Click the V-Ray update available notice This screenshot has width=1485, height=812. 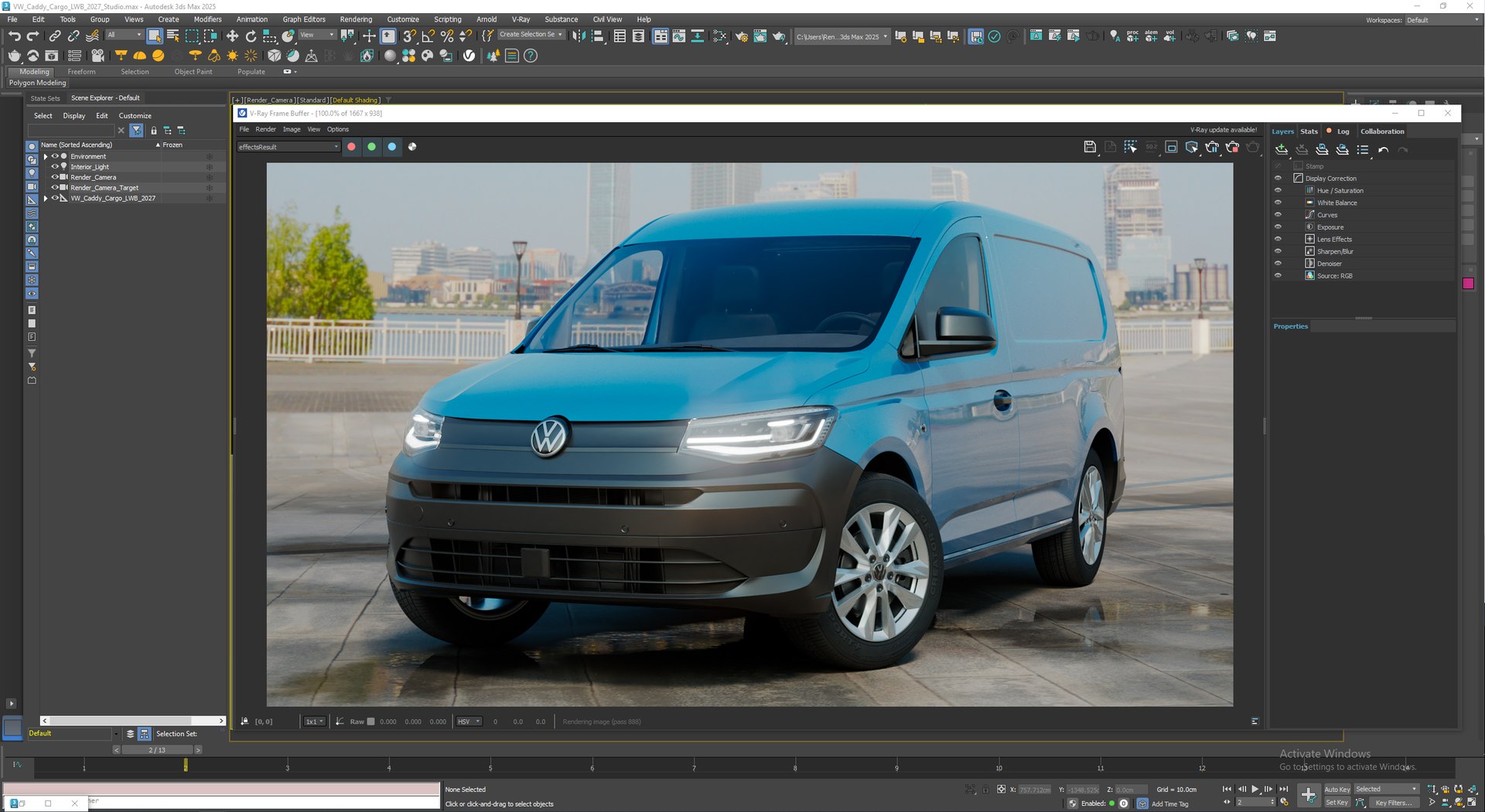[x=1223, y=130]
